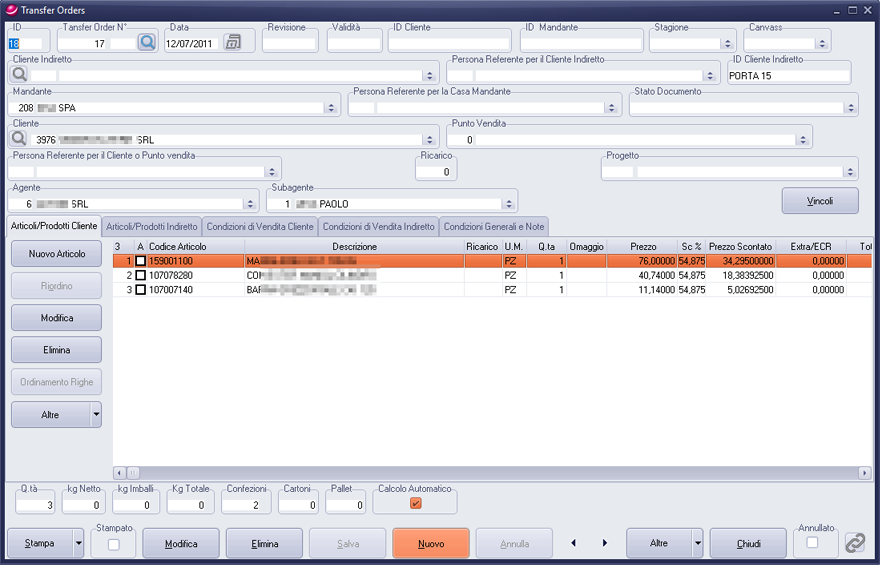The image size is (880, 565).
Task: Click the horizontal scrollbar under the articles grid
Action: 480,472
